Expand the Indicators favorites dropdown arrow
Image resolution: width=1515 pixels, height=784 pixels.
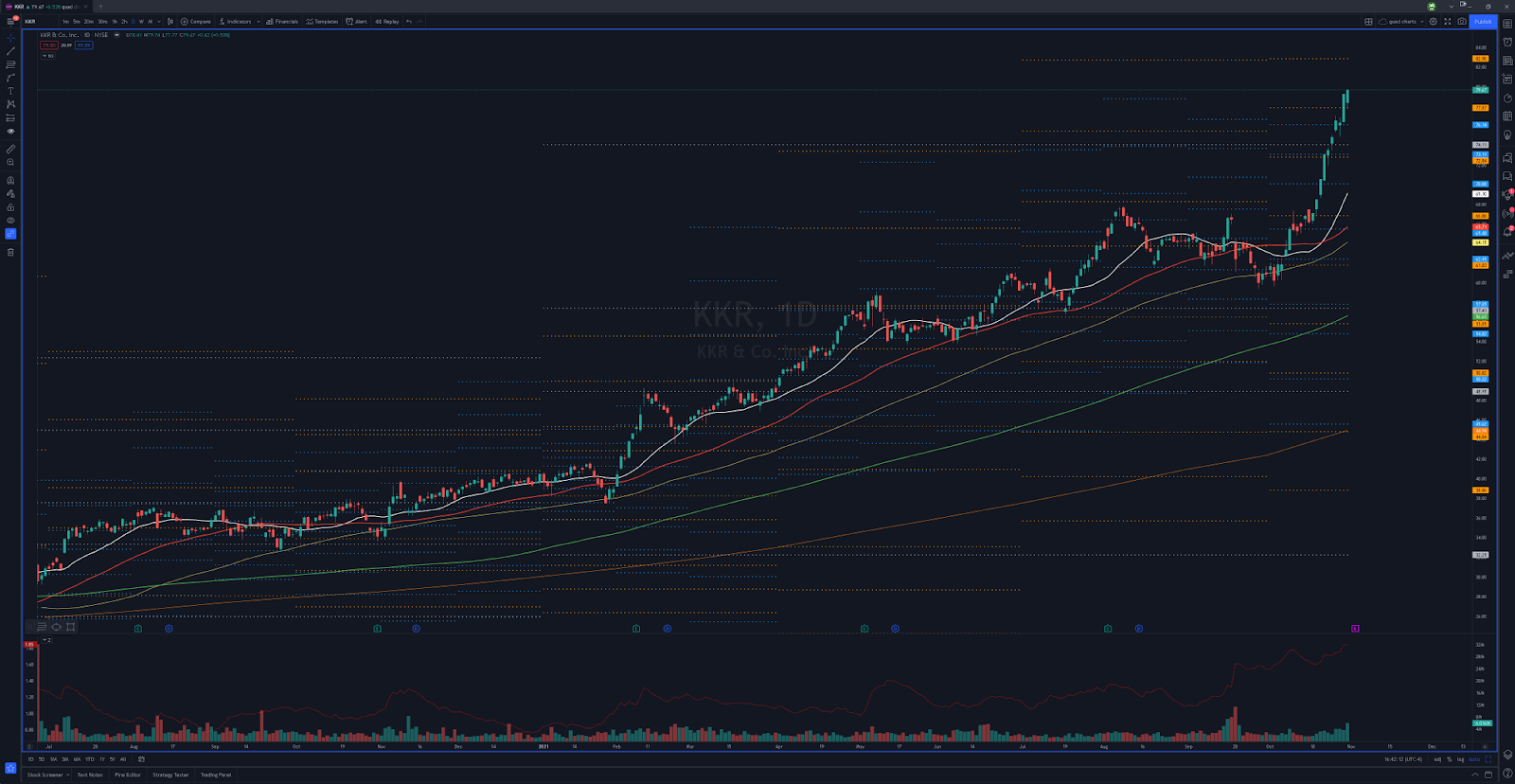coord(258,21)
